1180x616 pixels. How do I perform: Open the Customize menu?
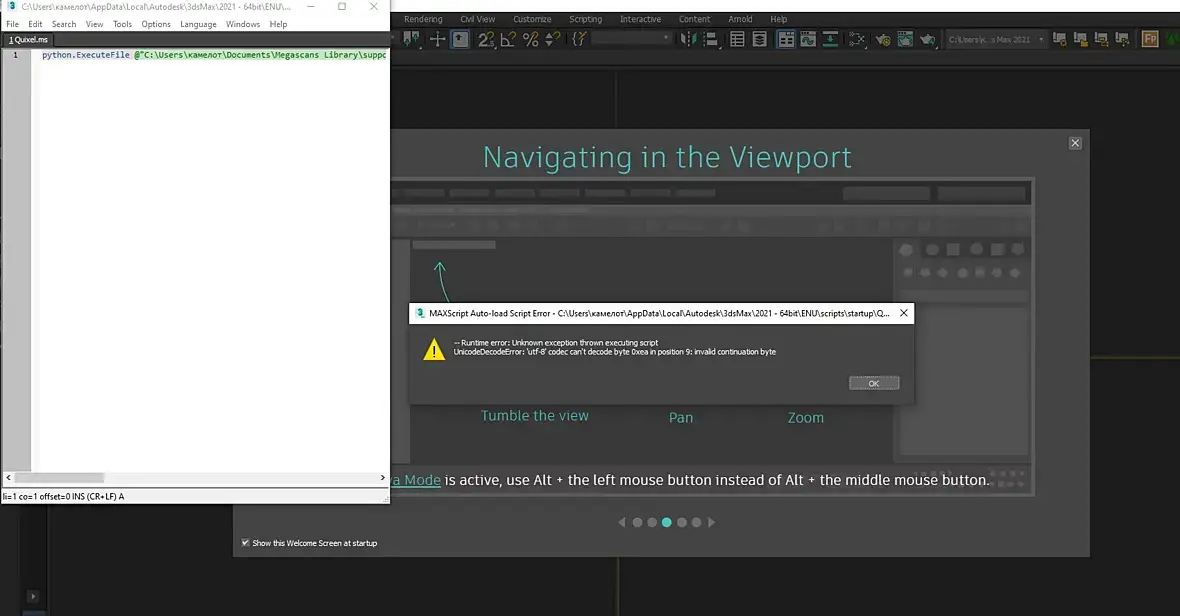coord(532,19)
